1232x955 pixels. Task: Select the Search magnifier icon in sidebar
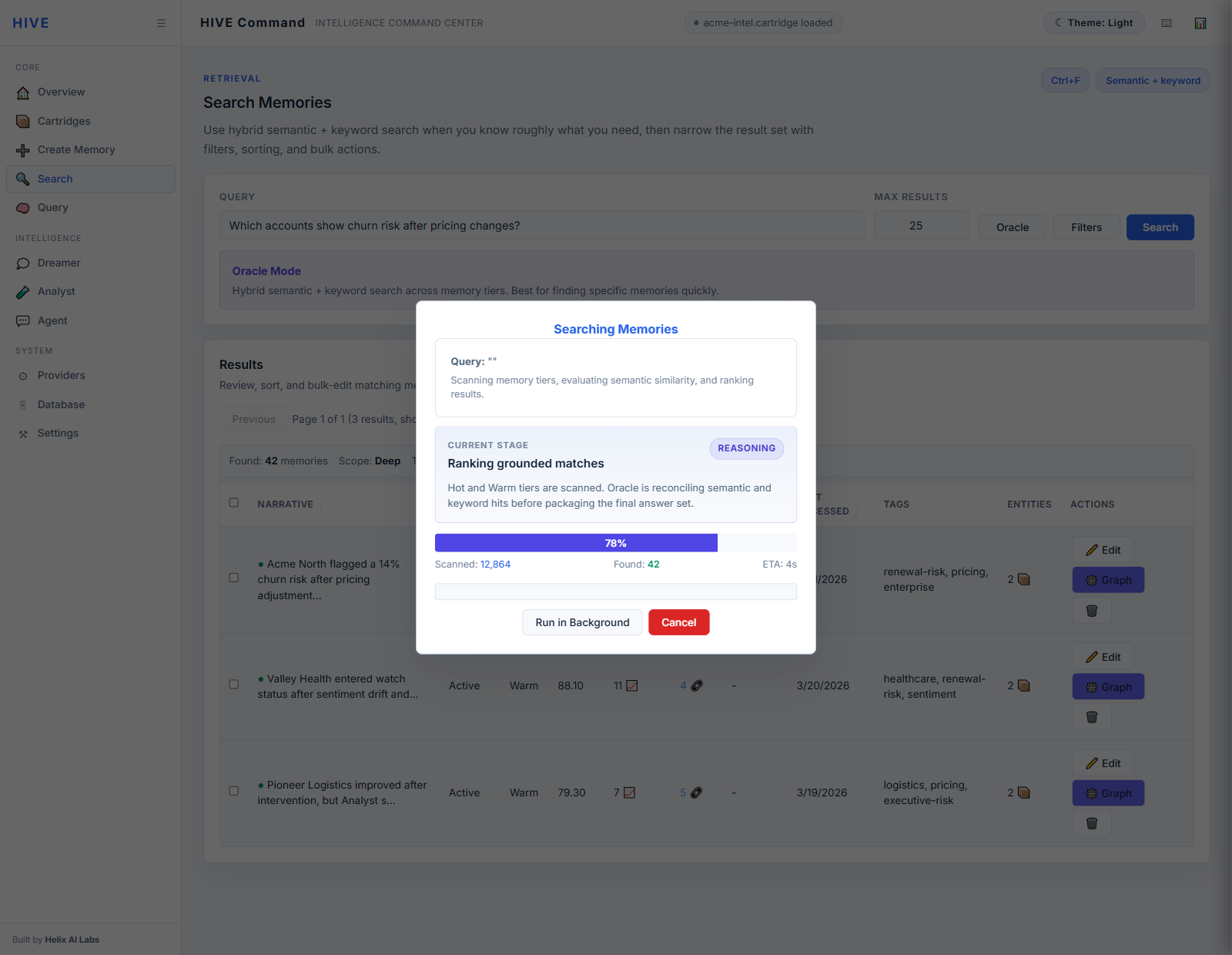point(22,179)
